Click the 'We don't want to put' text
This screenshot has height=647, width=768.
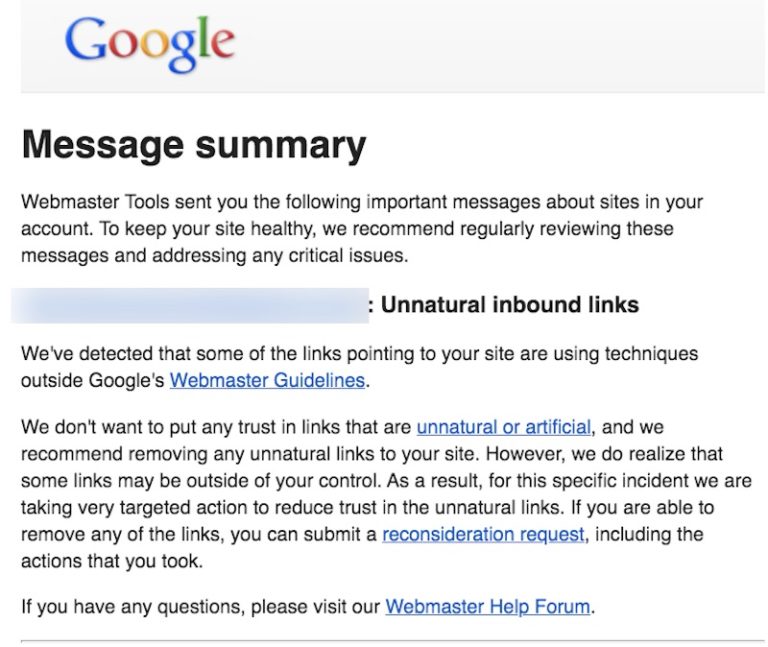pyautogui.click(x=110, y=427)
